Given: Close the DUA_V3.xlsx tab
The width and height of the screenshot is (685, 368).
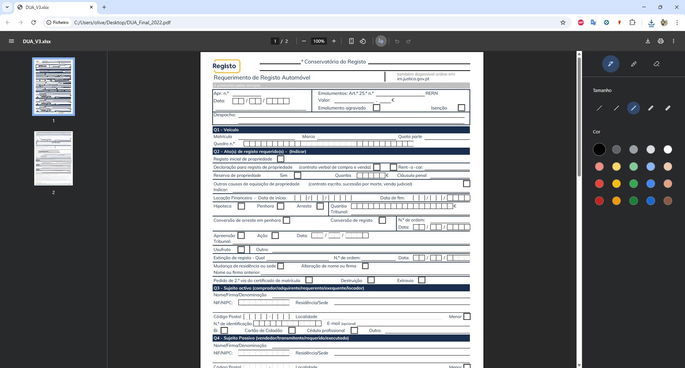Looking at the screenshot, I should pos(91,7).
